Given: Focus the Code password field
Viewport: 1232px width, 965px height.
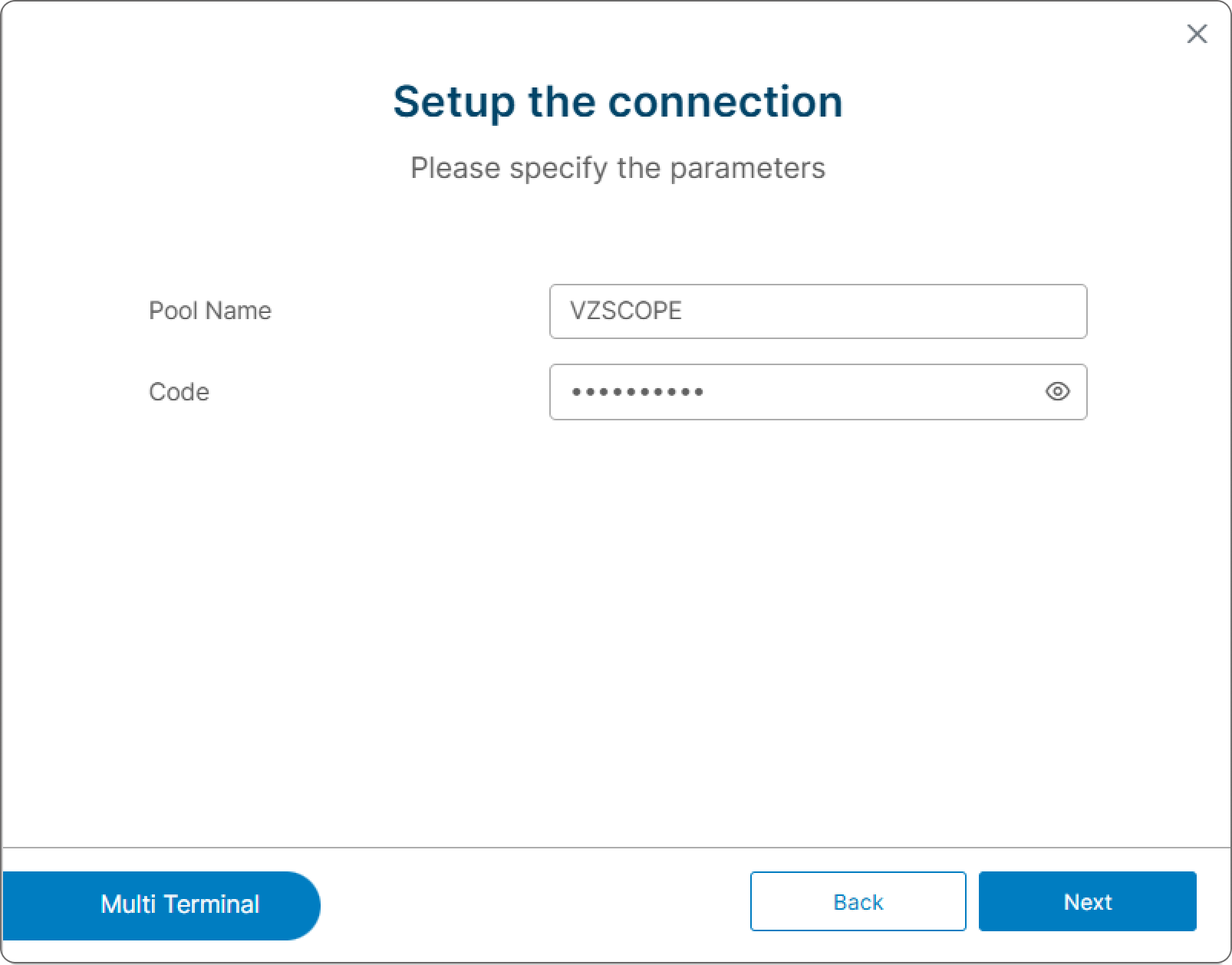Looking at the screenshot, I should point(818,392).
